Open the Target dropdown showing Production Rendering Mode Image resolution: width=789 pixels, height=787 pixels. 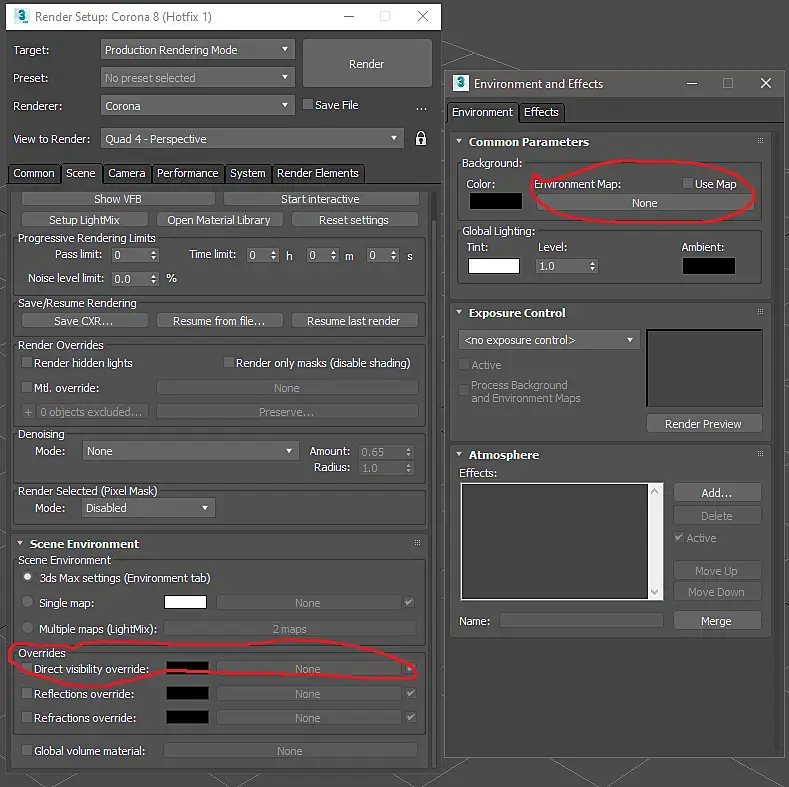point(197,50)
